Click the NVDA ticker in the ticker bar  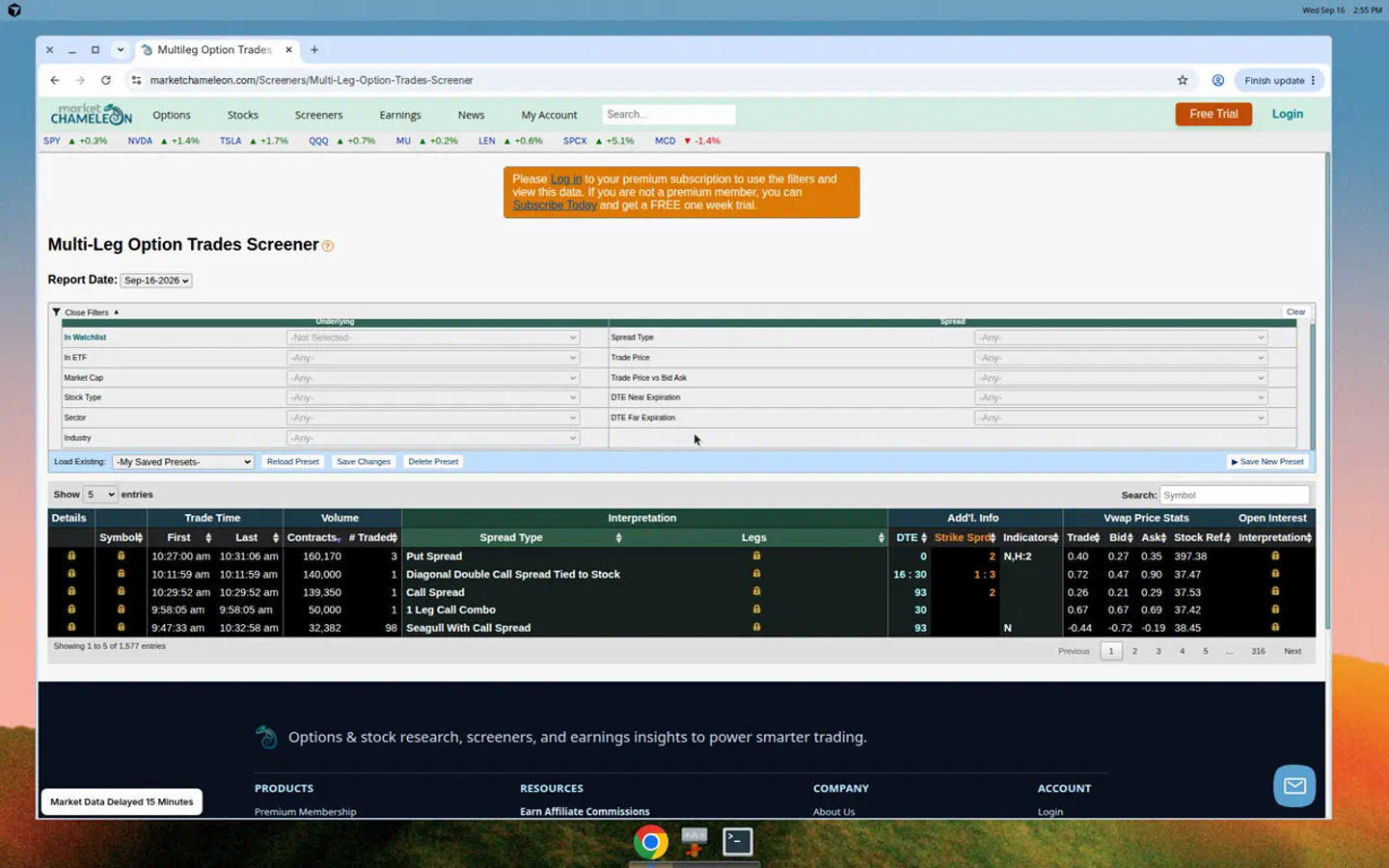click(140, 141)
